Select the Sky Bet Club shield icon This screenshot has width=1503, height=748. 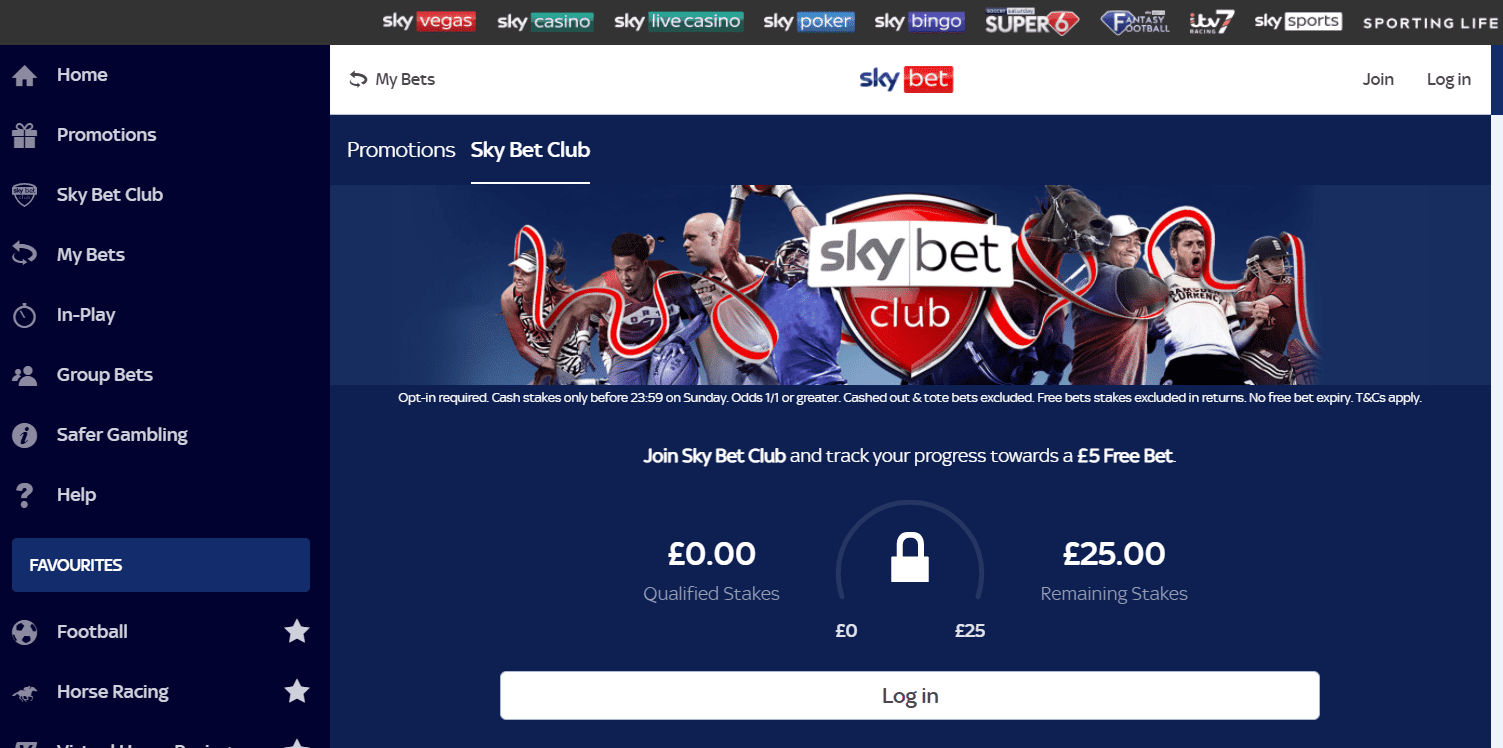tap(24, 195)
